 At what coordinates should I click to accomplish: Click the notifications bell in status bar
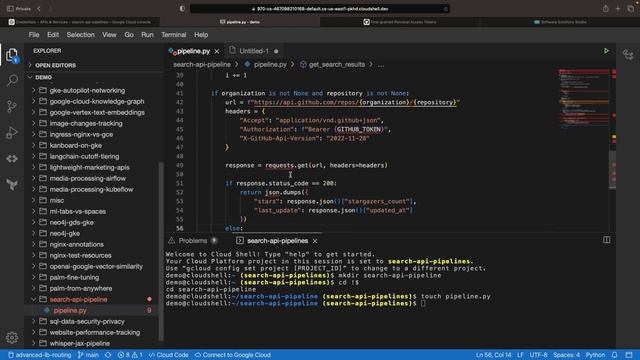(x=614, y=355)
